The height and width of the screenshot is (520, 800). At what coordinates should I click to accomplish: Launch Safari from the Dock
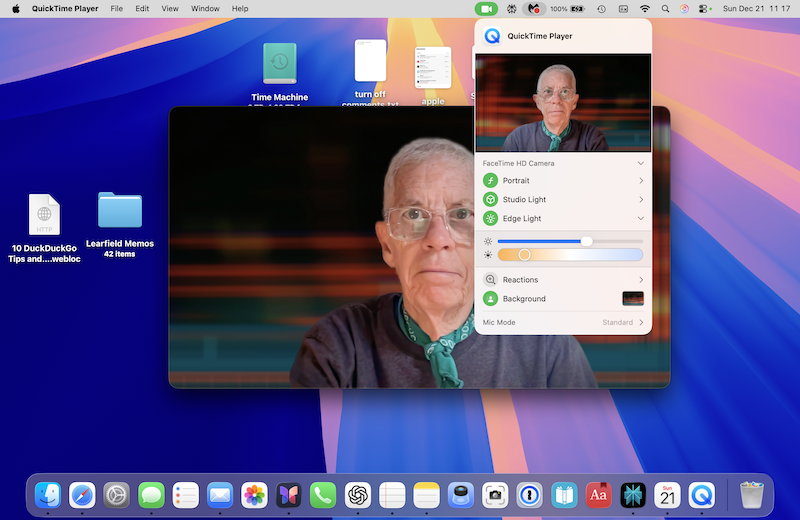point(82,494)
